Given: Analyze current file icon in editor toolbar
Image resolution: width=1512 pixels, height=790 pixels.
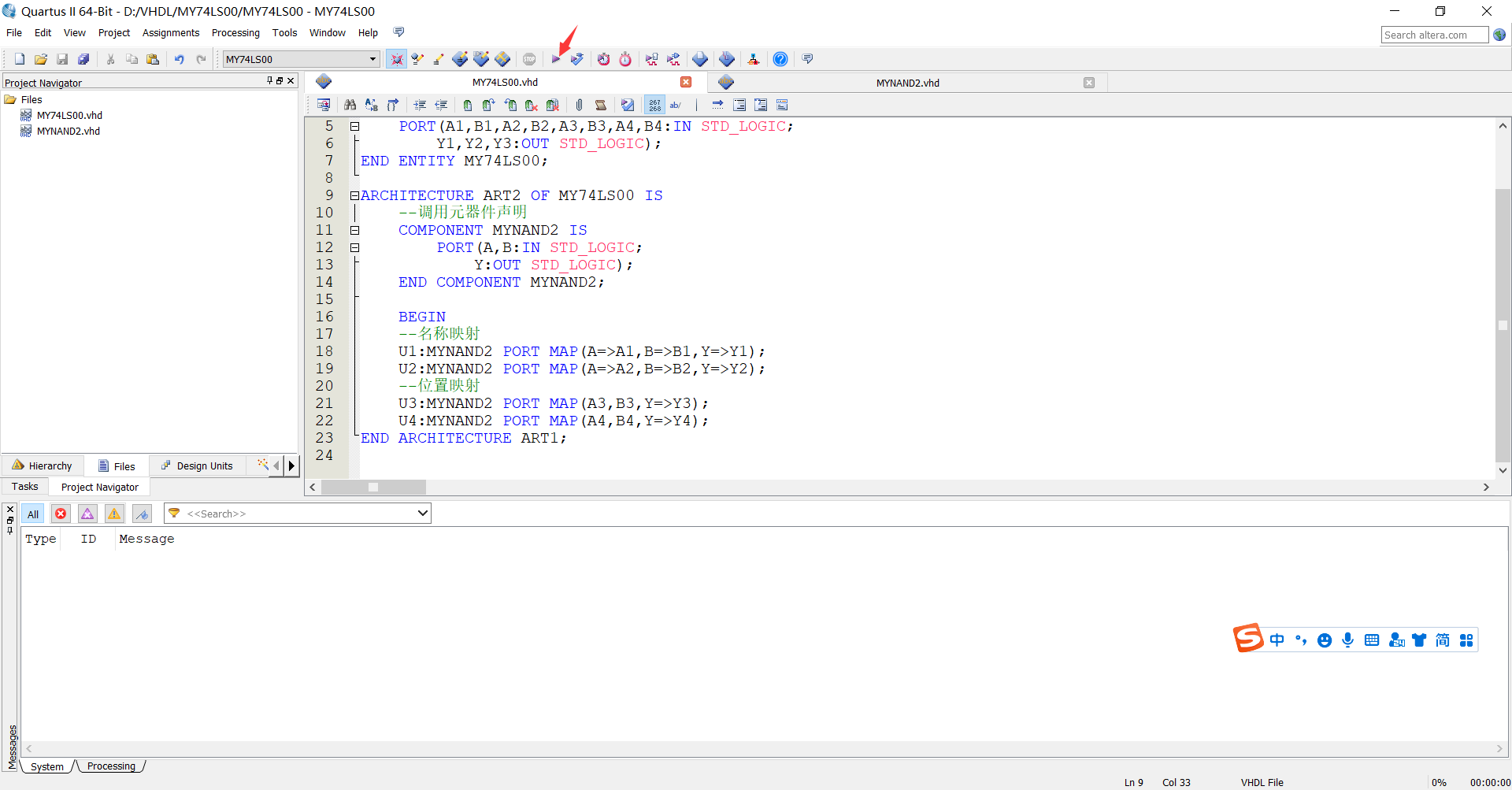Looking at the screenshot, I should coord(628,105).
